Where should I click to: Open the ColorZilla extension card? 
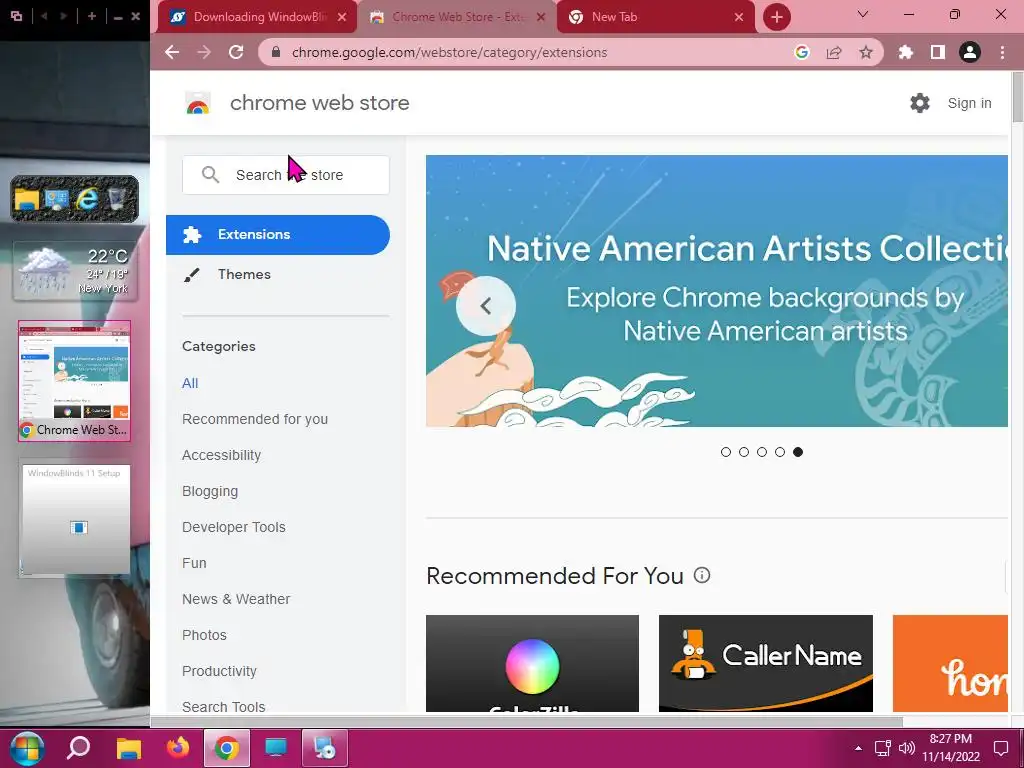[532, 664]
